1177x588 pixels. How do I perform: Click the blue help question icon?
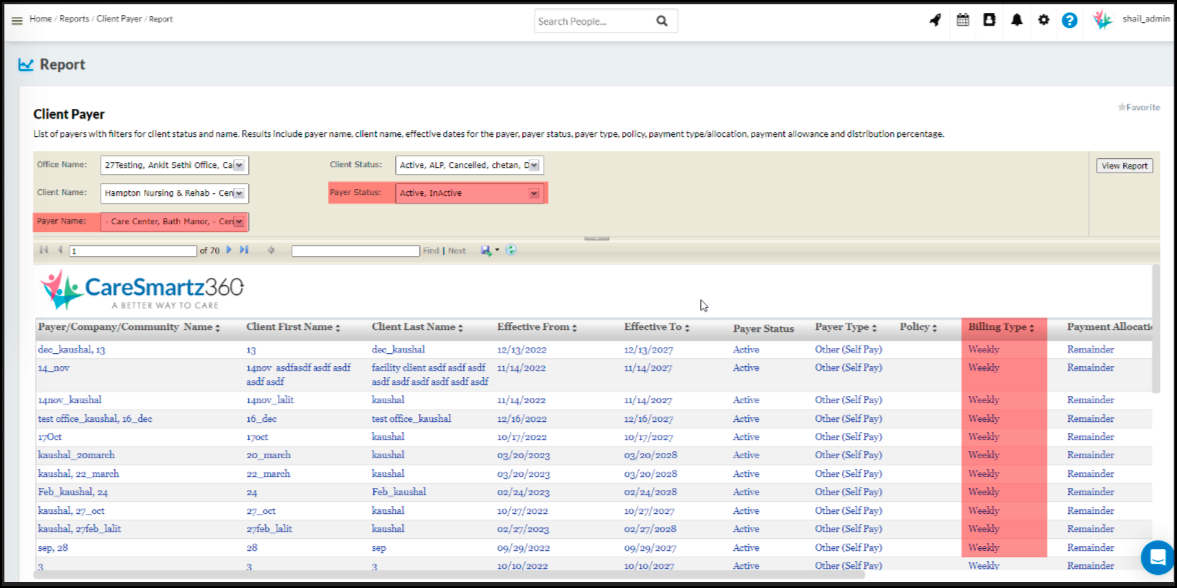tap(1069, 20)
